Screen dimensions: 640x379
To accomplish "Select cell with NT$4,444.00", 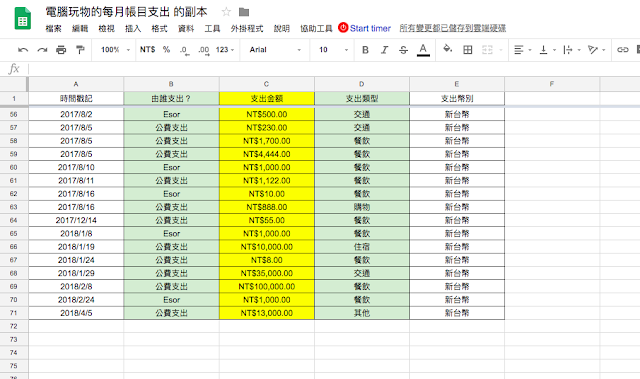I will click(267, 154).
